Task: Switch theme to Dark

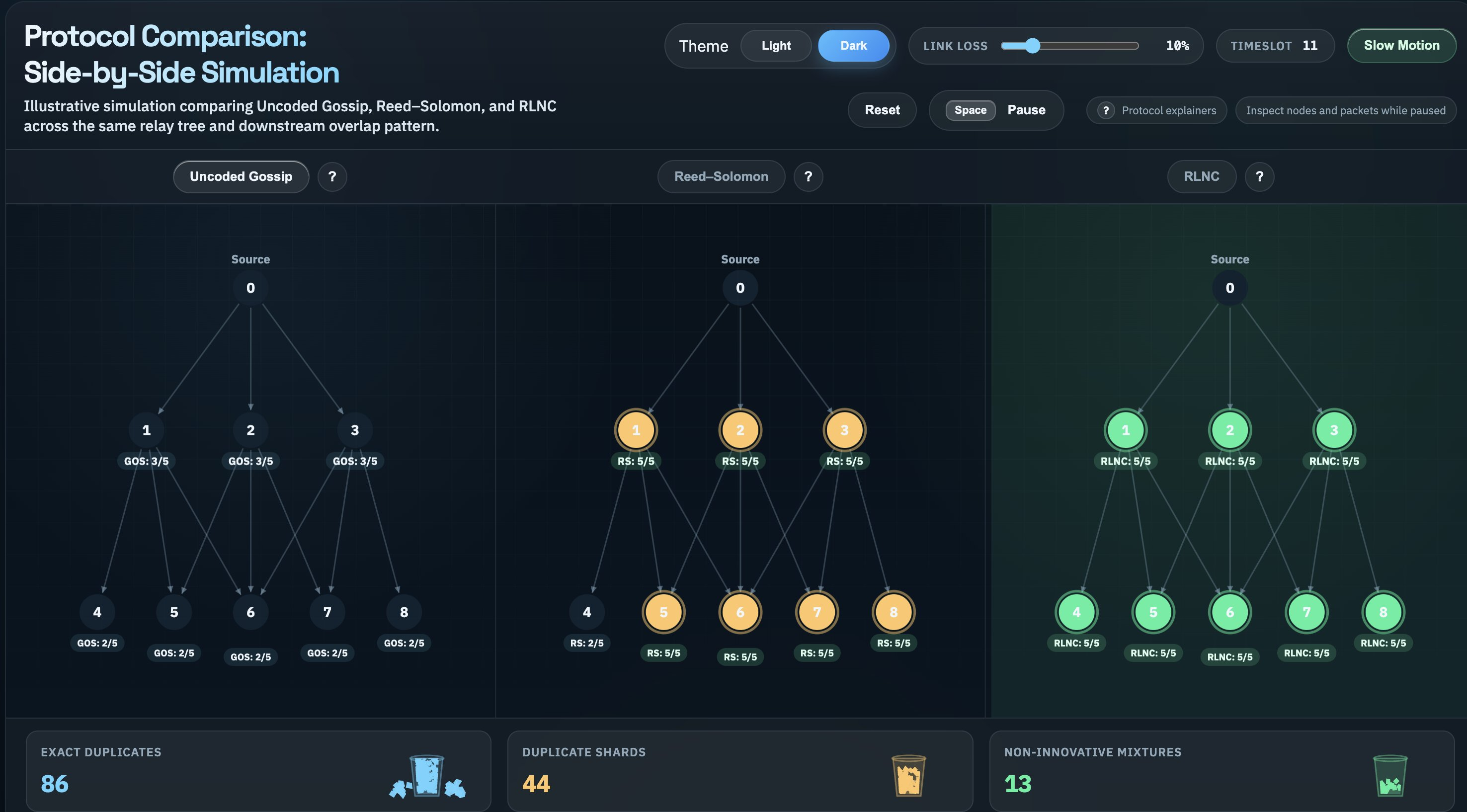Action: coord(853,46)
